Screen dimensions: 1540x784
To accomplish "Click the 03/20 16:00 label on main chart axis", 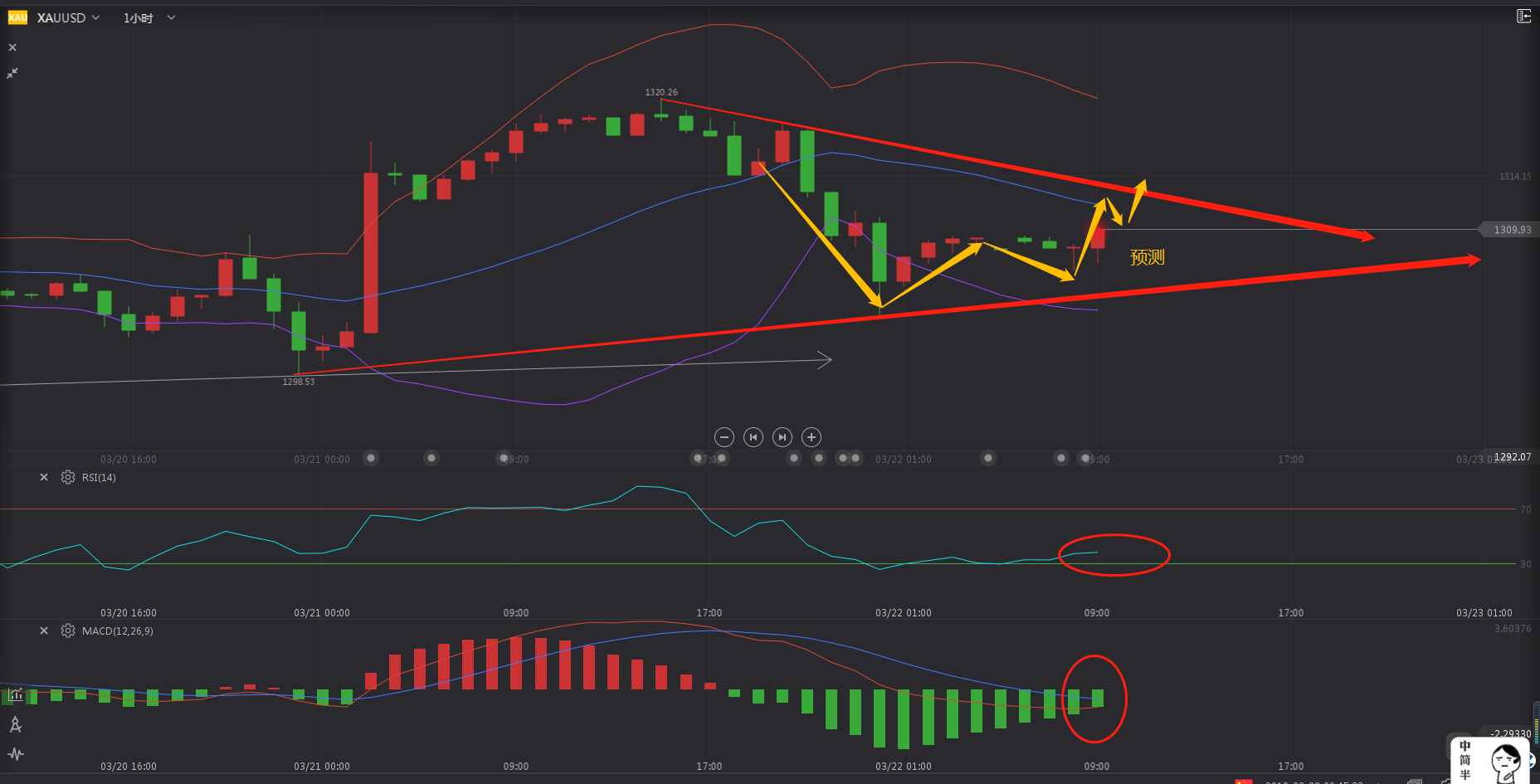I will [129, 460].
